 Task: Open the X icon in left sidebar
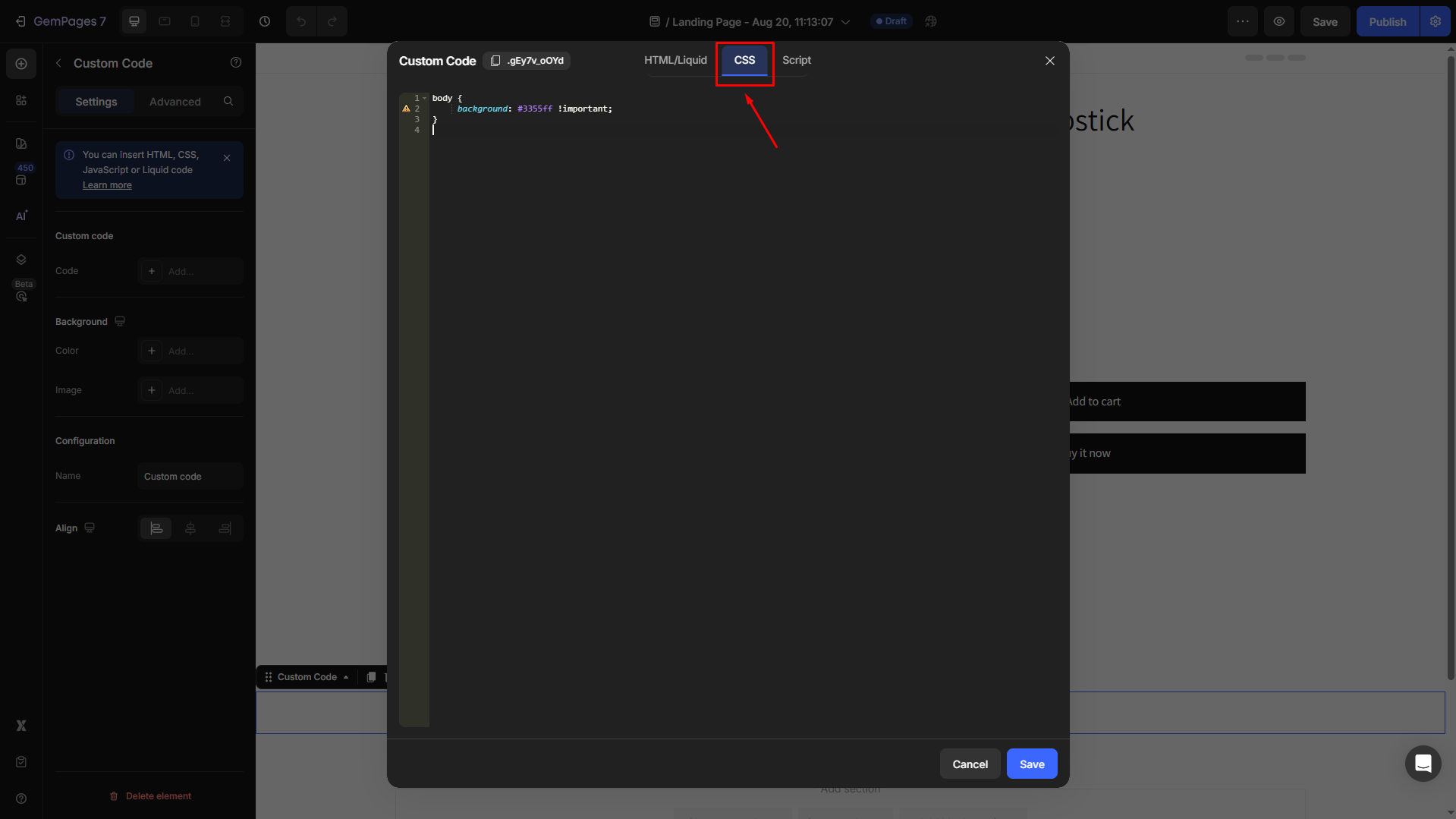click(x=21, y=726)
